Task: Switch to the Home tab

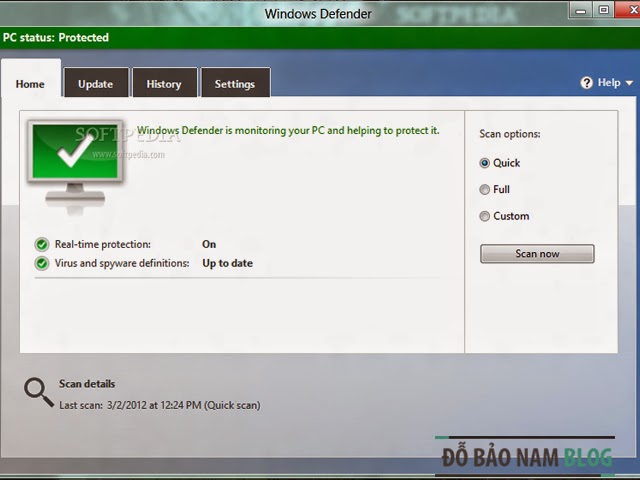Action: [x=31, y=78]
